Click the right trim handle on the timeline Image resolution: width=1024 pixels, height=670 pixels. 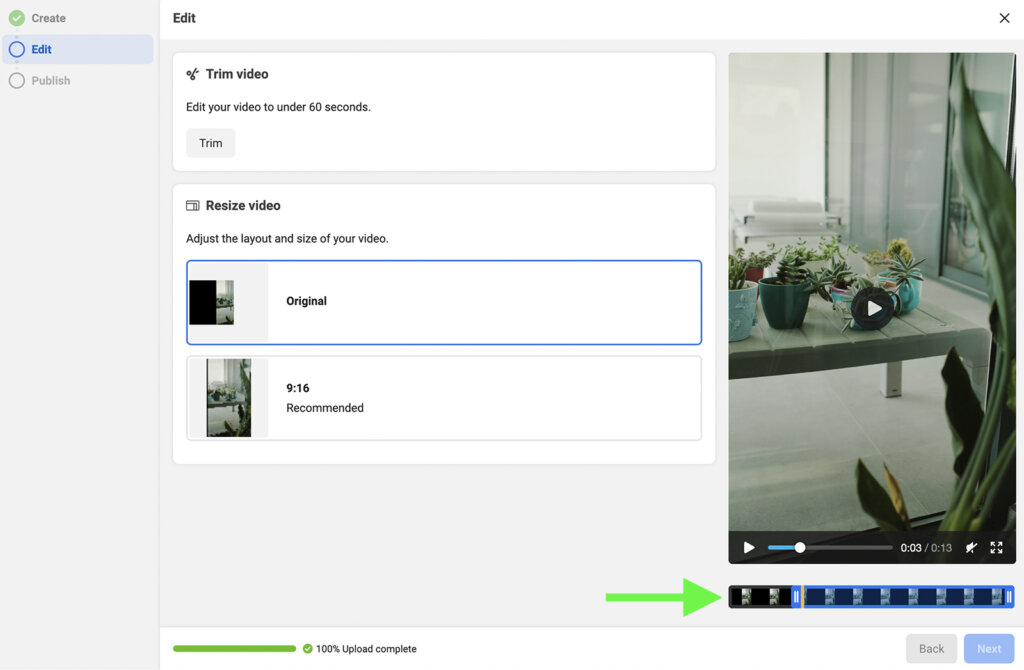(1010, 597)
